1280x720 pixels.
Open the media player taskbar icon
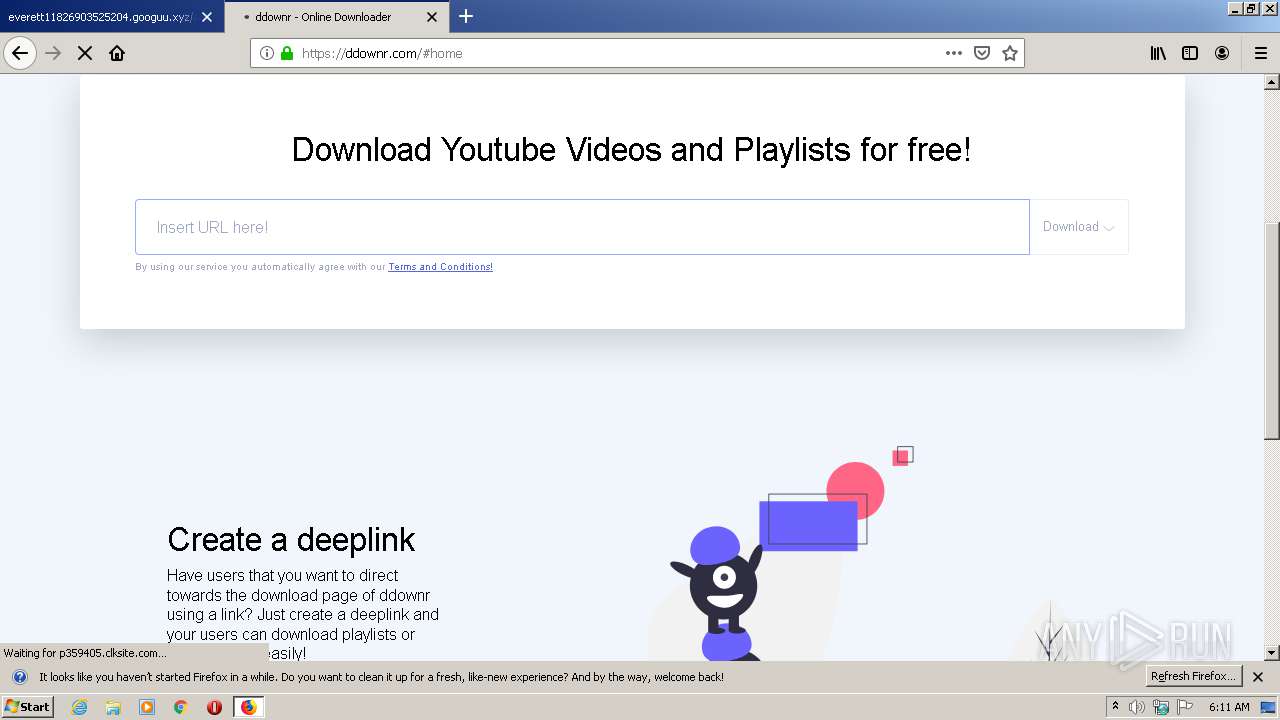[147, 707]
